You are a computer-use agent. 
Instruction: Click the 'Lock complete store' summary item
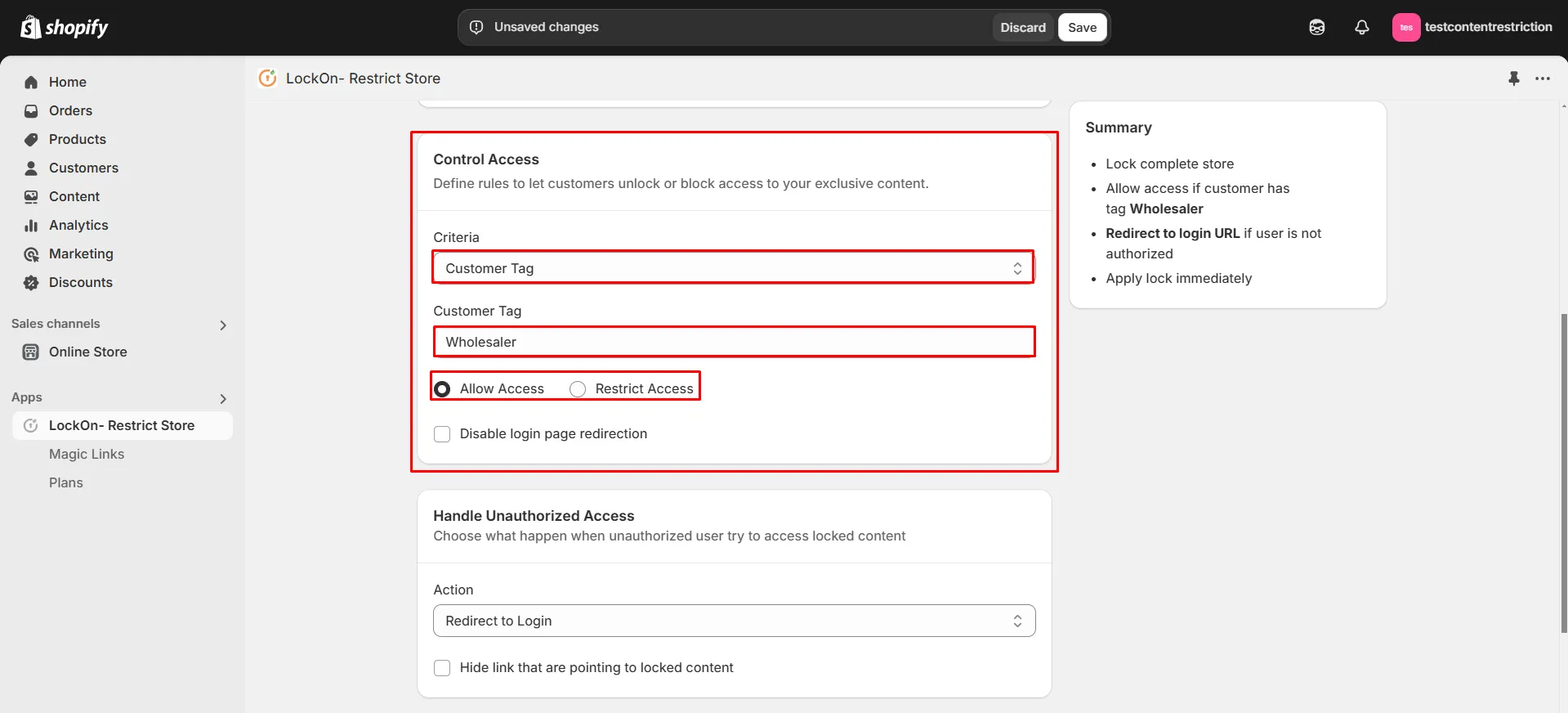(x=1169, y=164)
